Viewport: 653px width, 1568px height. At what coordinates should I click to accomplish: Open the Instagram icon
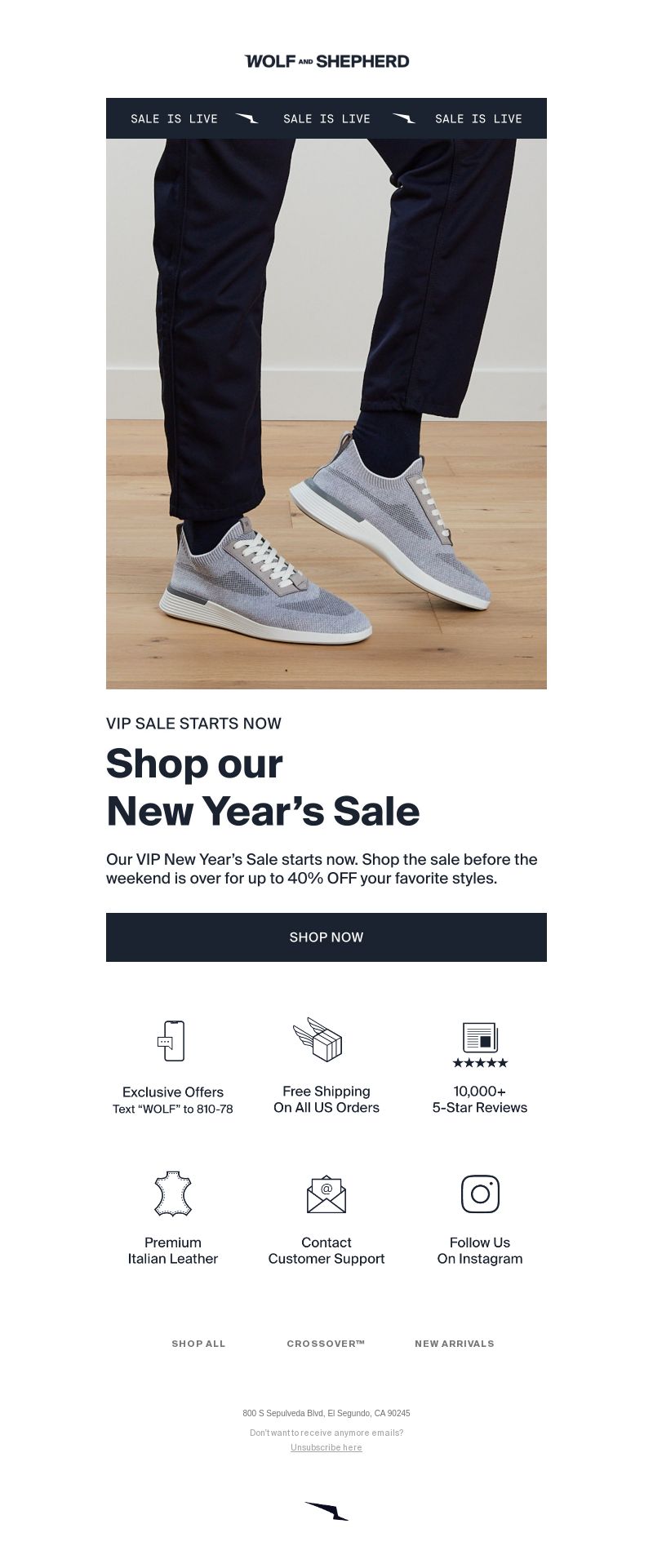click(x=480, y=1194)
